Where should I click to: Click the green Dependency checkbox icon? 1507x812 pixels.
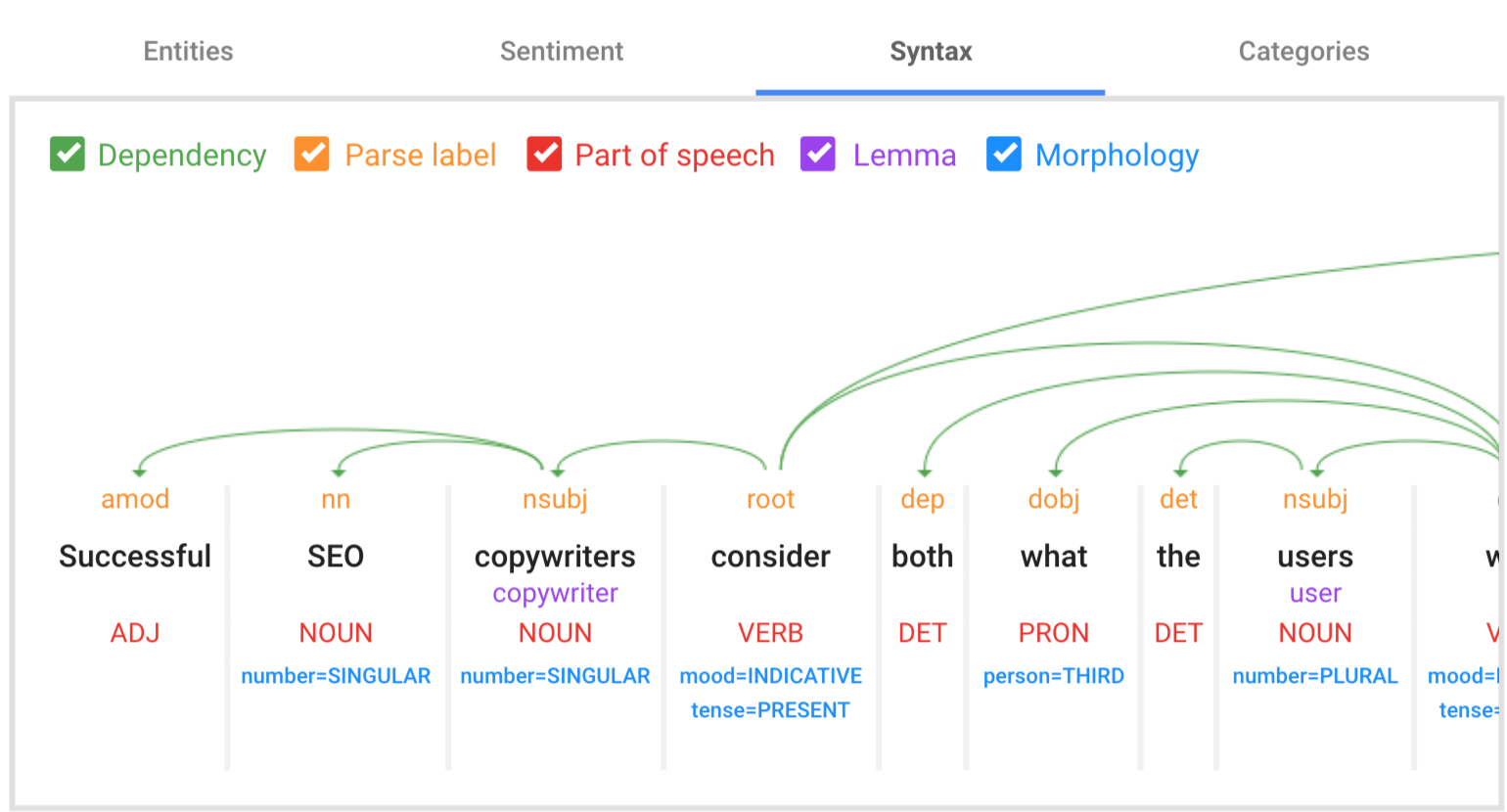(x=68, y=155)
